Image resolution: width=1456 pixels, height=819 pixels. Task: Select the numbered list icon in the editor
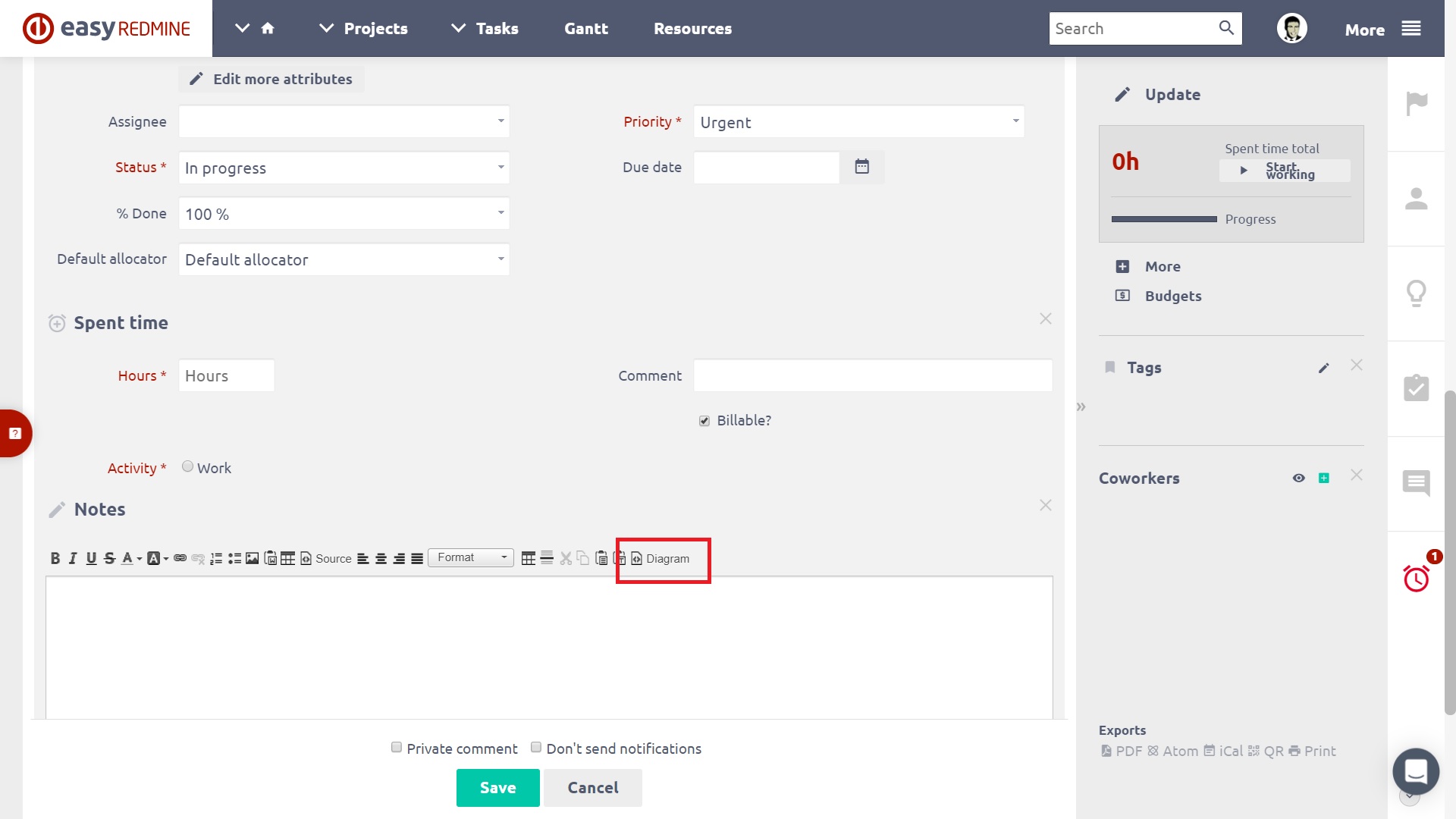(x=216, y=558)
